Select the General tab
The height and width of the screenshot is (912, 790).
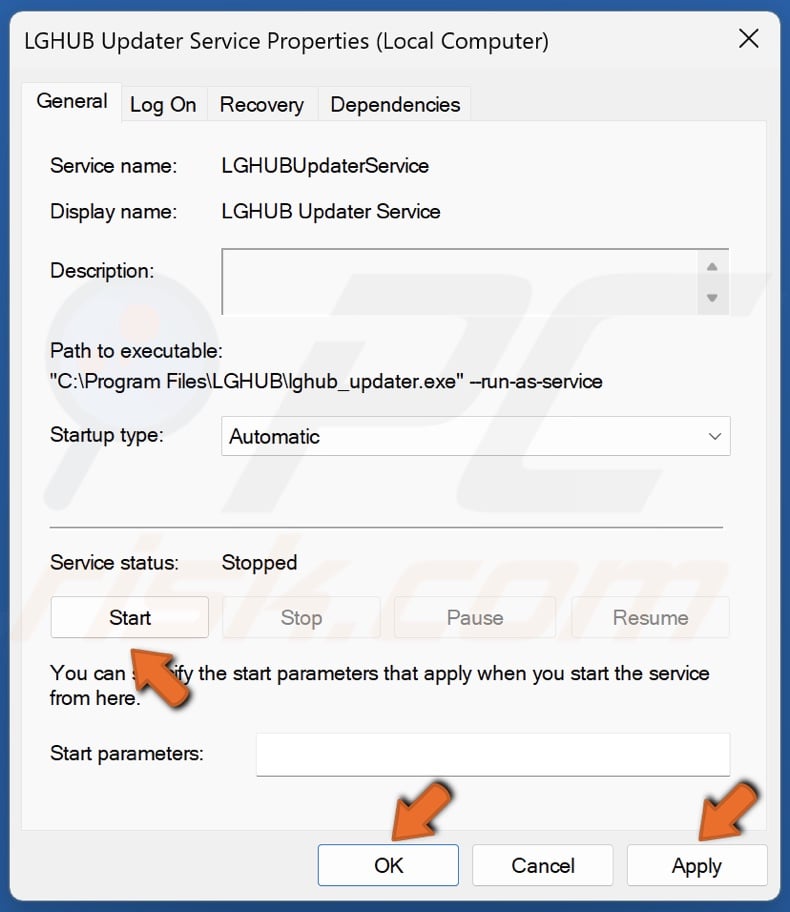pos(71,101)
